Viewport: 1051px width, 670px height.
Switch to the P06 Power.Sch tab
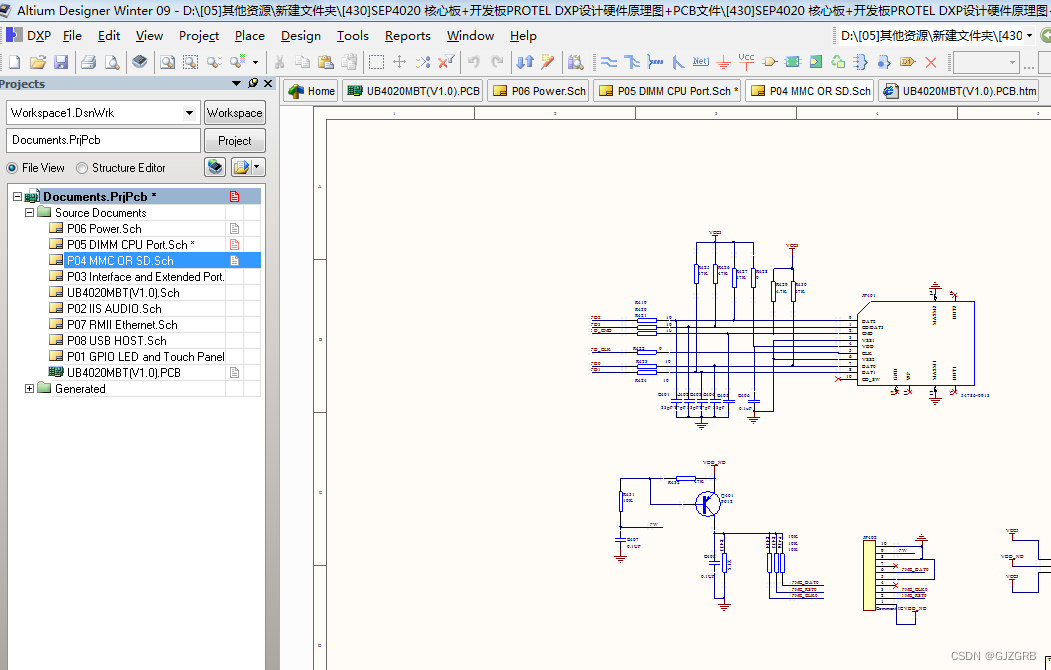[x=539, y=91]
